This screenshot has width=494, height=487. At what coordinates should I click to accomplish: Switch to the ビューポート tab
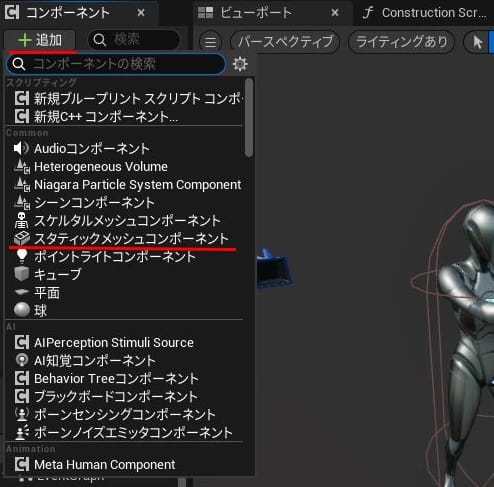[x=255, y=13]
